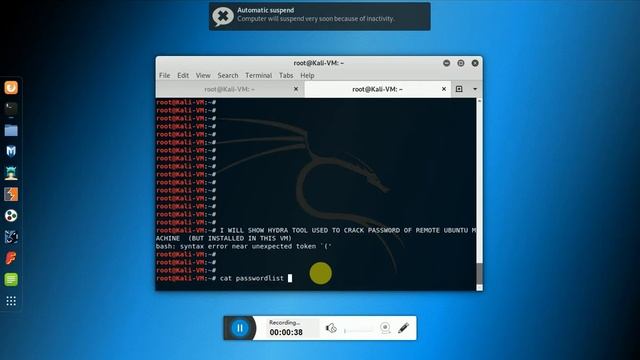Open the View menu
This screenshot has height=360, width=640.
pos(203,76)
